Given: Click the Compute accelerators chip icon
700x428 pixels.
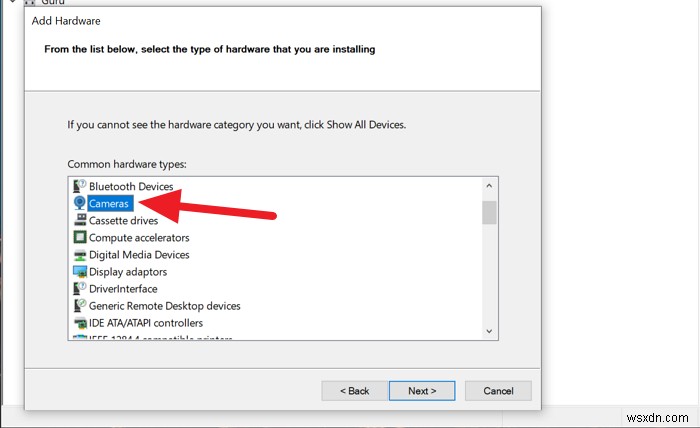Looking at the screenshot, I should coord(80,237).
